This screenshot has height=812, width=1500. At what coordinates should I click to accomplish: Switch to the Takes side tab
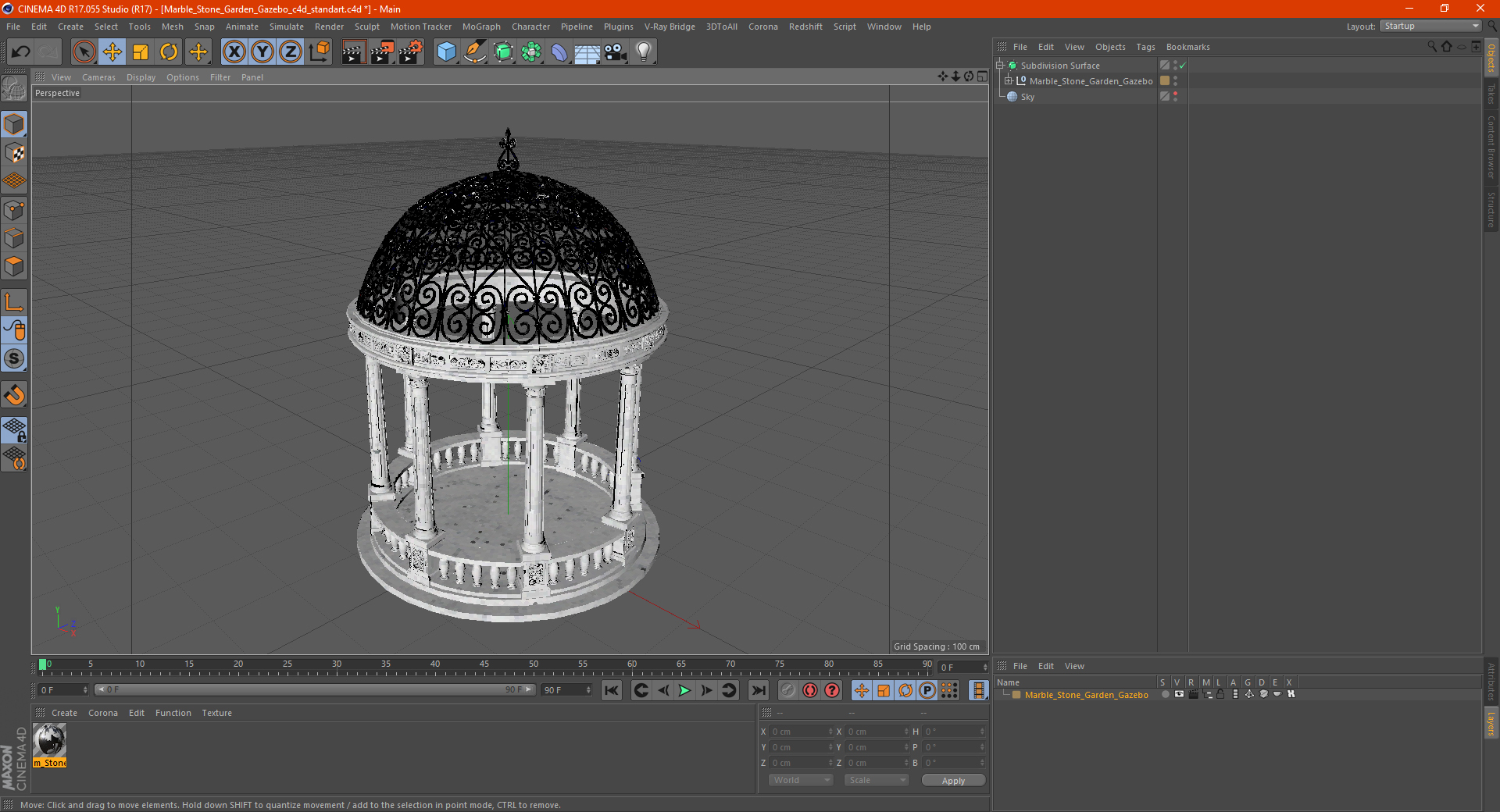(1491, 94)
